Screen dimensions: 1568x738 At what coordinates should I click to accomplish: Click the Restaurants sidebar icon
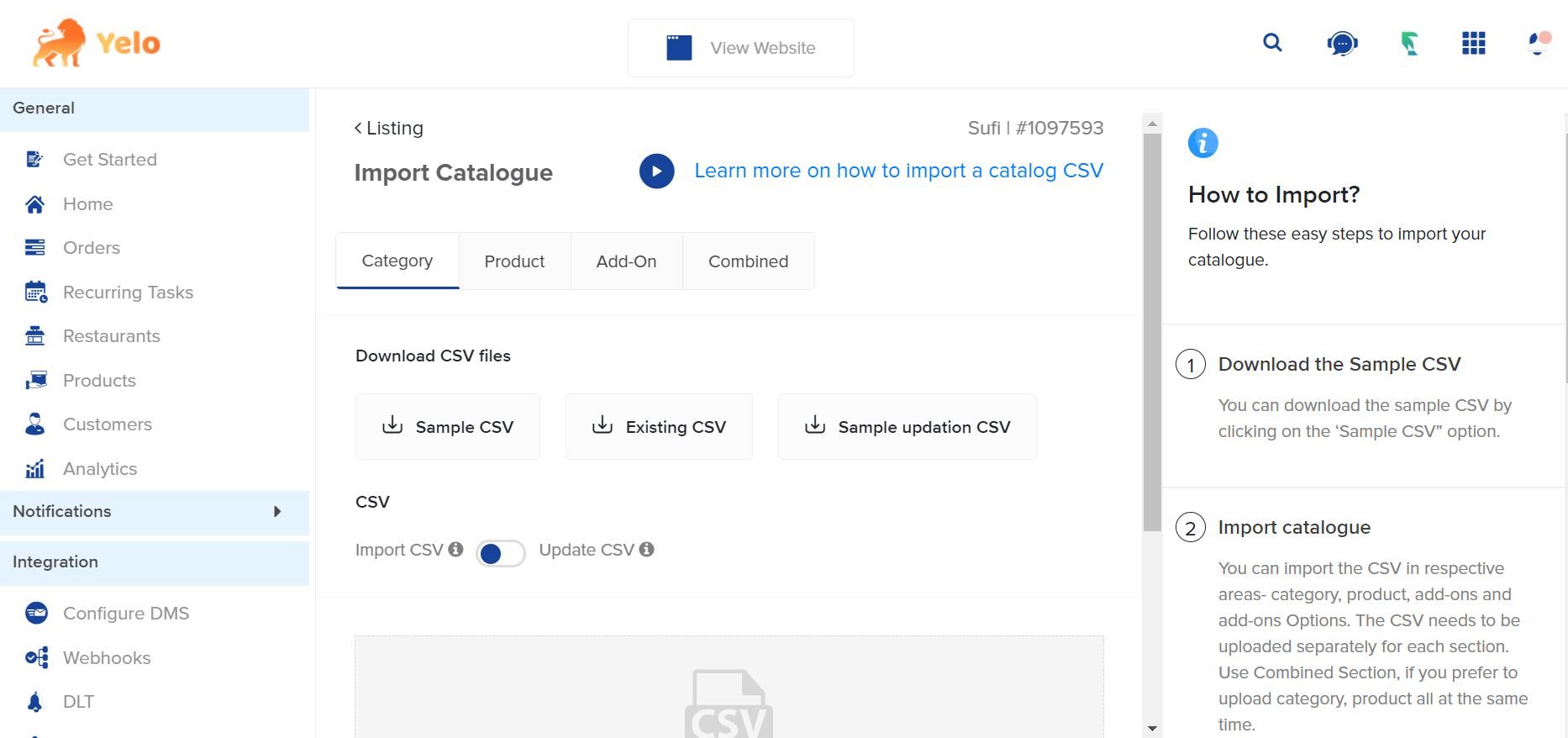point(35,336)
